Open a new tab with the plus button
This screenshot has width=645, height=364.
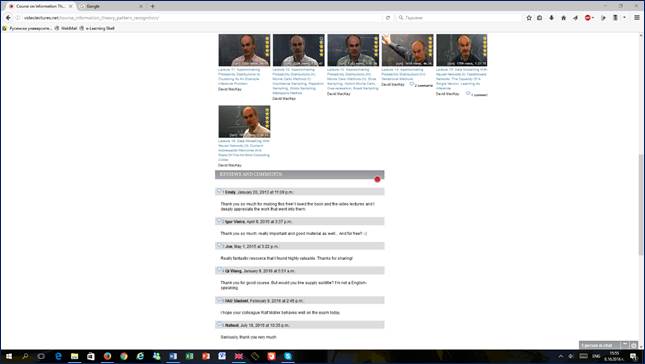[152, 6]
